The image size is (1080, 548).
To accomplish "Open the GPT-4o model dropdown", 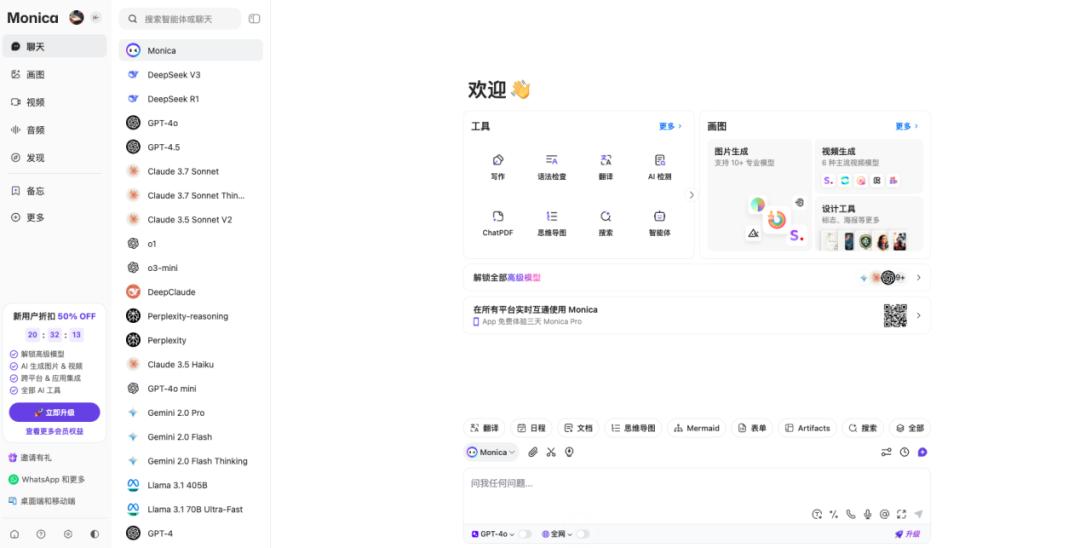I will tap(493, 534).
